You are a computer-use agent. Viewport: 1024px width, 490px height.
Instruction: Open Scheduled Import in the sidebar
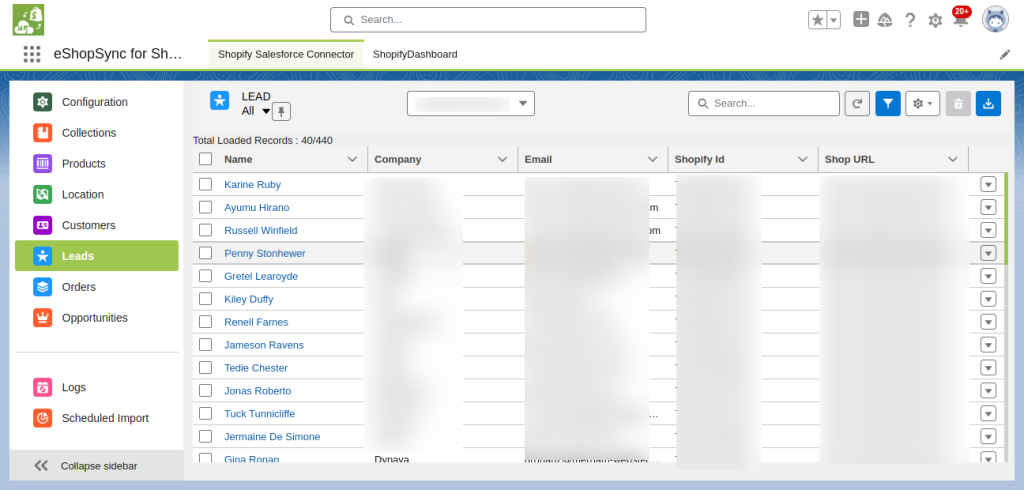(x=97, y=418)
